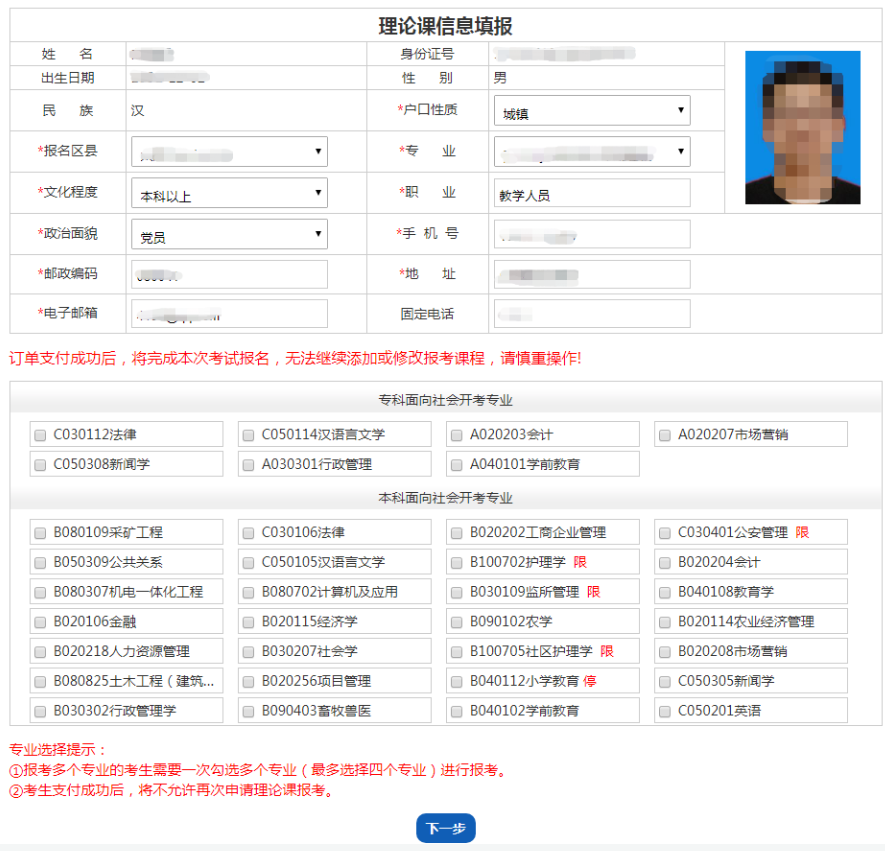The height and width of the screenshot is (851, 885).
Task: Click the applicant photo thumbnail
Action: [x=802, y=127]
